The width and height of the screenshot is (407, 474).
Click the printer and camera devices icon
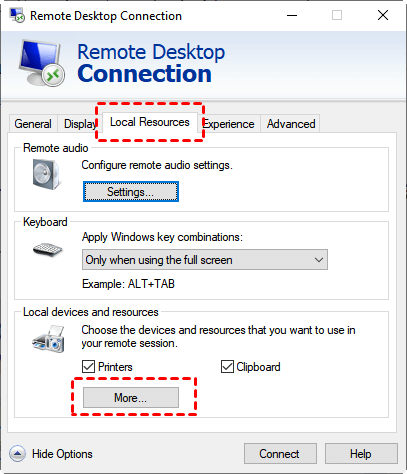48,339
